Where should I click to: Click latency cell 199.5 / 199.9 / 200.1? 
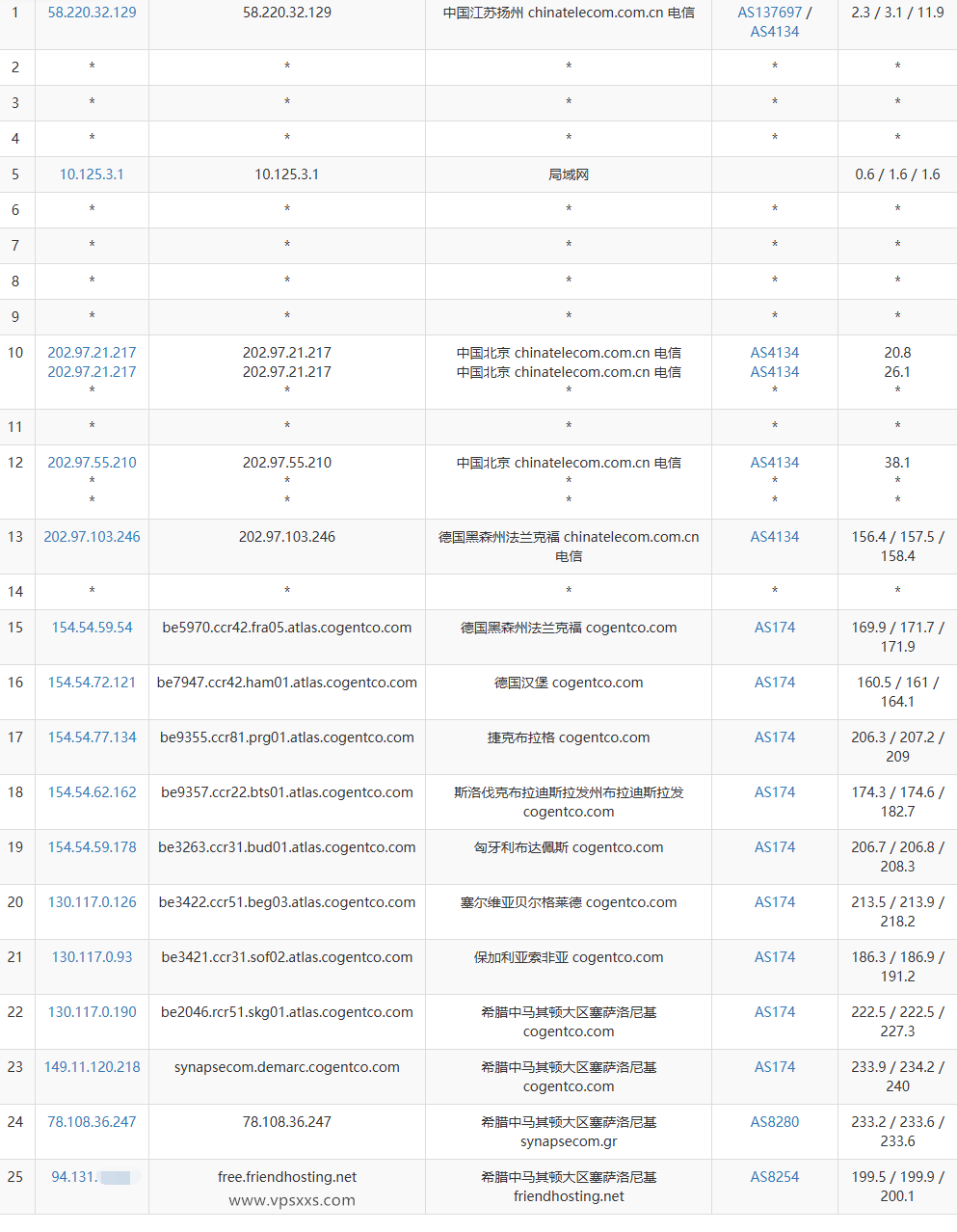pos(897,1187)
